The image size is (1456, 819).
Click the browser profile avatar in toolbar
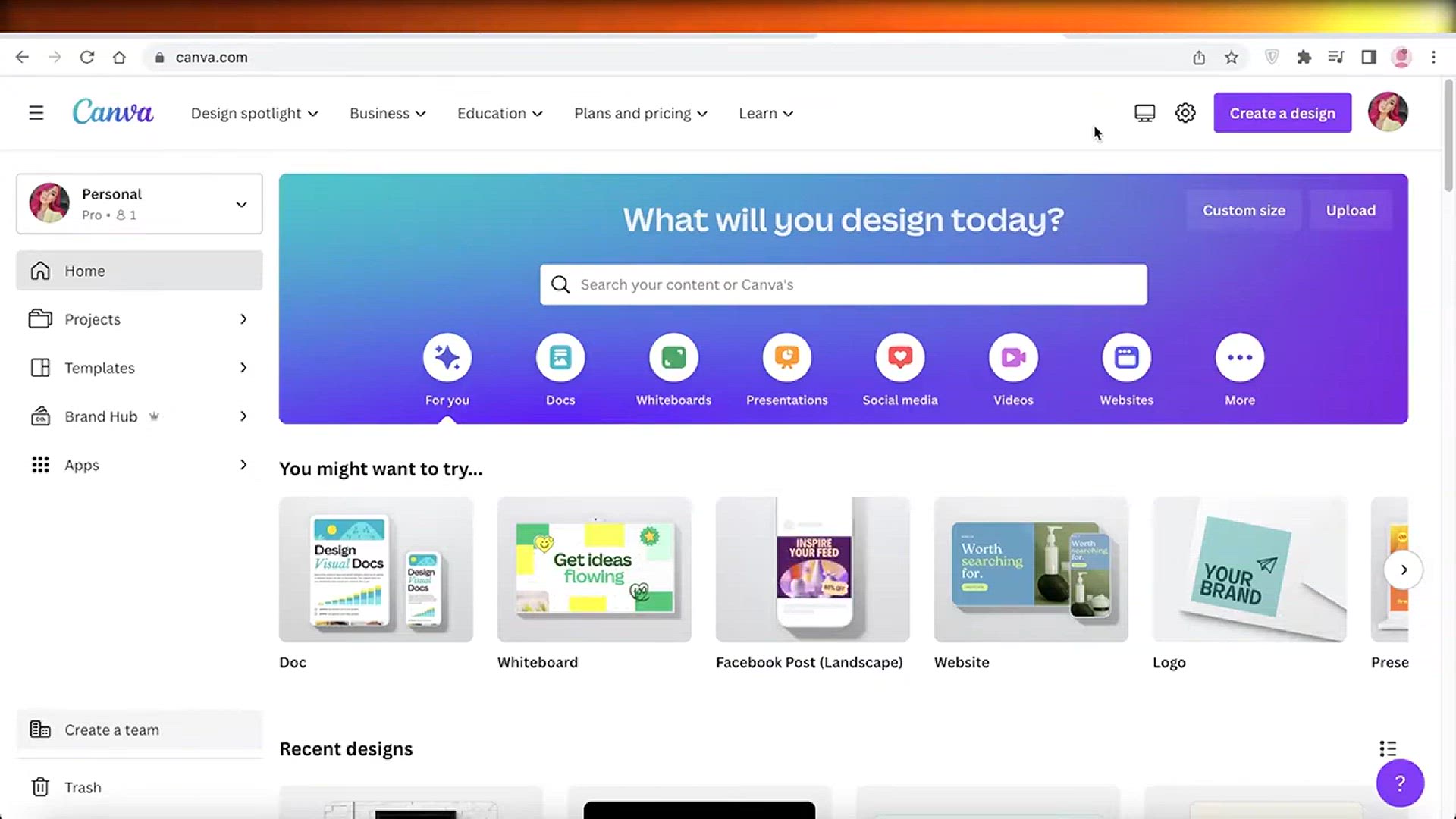click(1401, 57)
